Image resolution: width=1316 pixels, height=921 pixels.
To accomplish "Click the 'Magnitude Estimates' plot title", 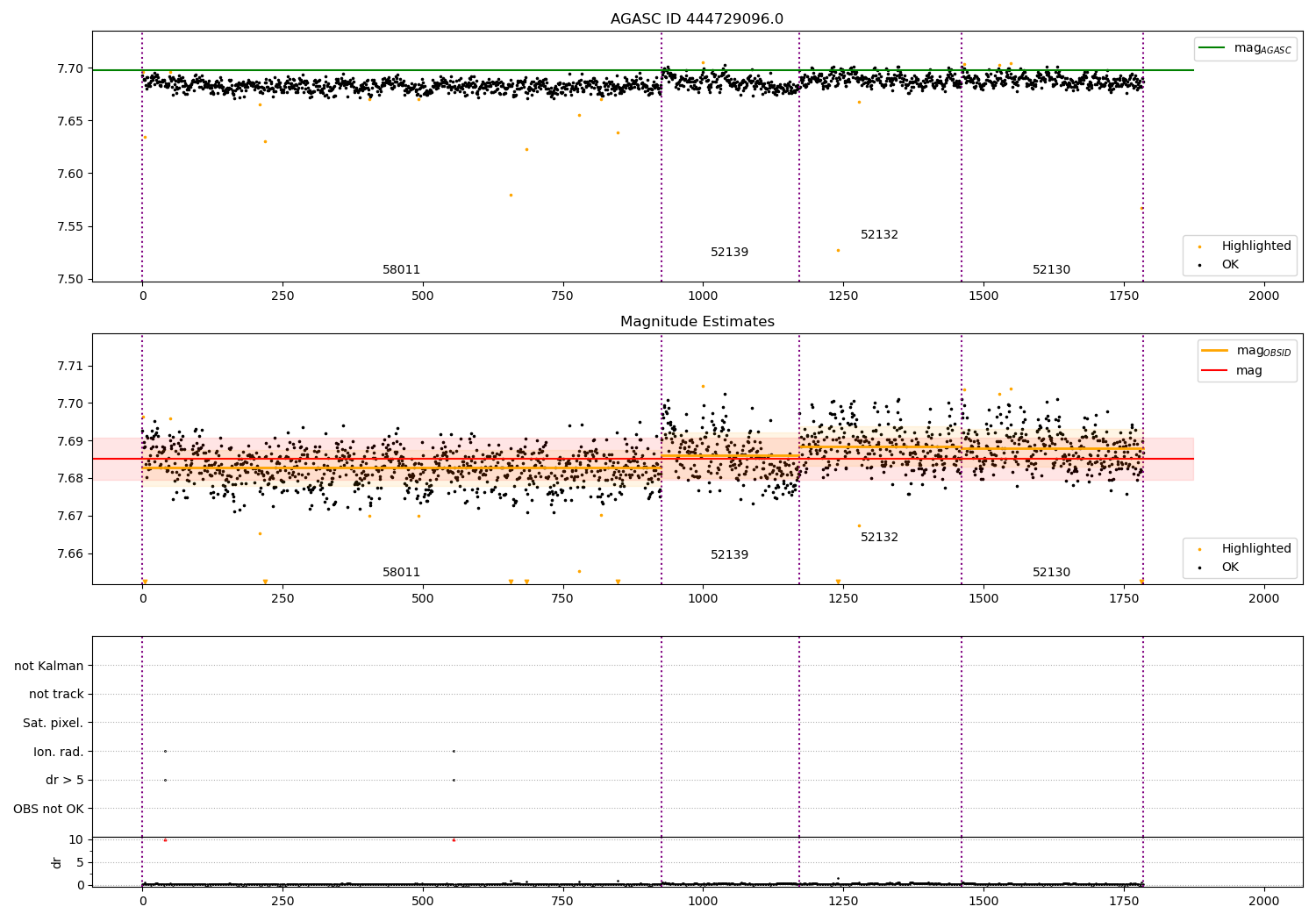I will [697, 322].
